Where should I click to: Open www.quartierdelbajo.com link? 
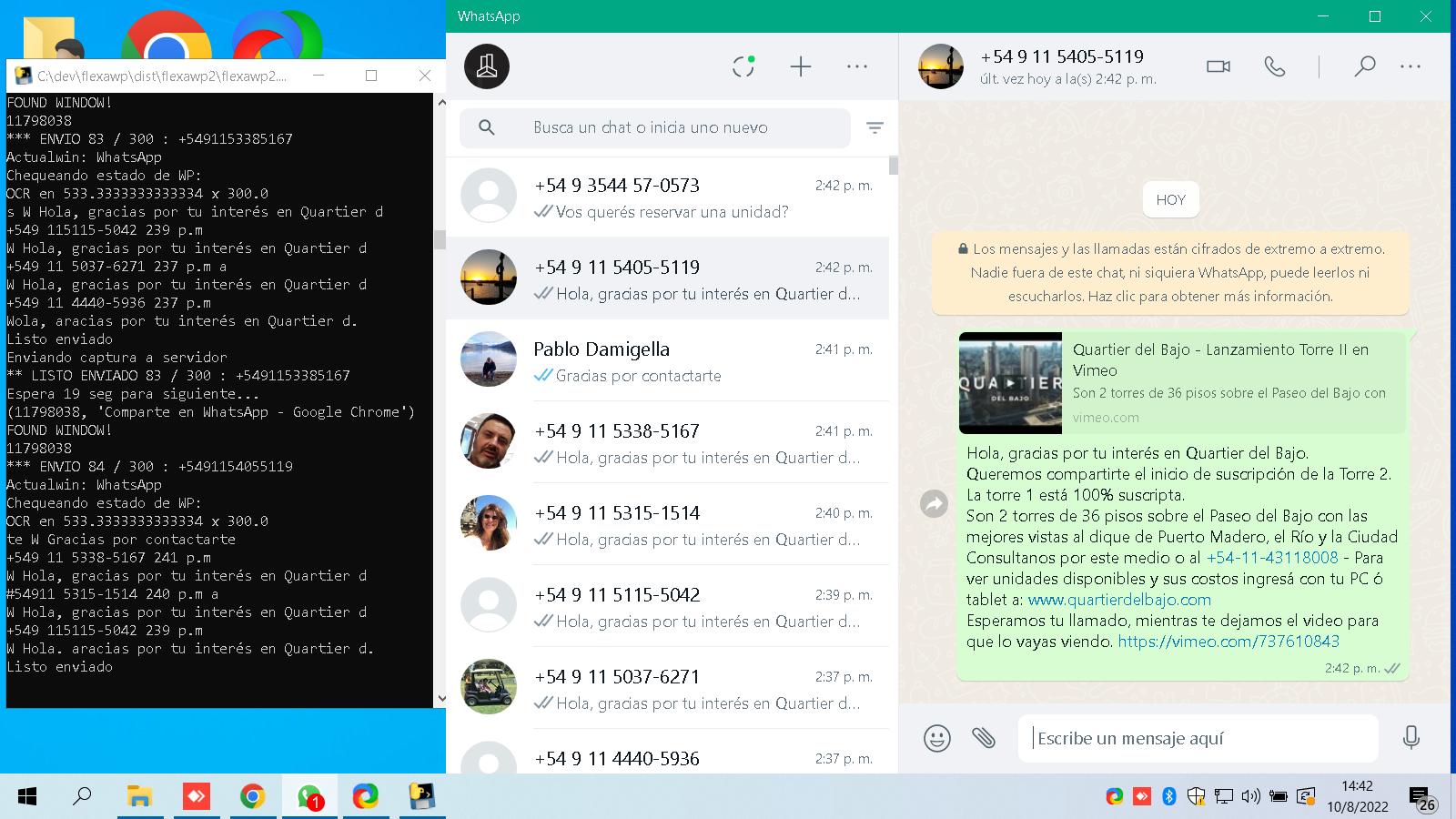point(1119,600)
